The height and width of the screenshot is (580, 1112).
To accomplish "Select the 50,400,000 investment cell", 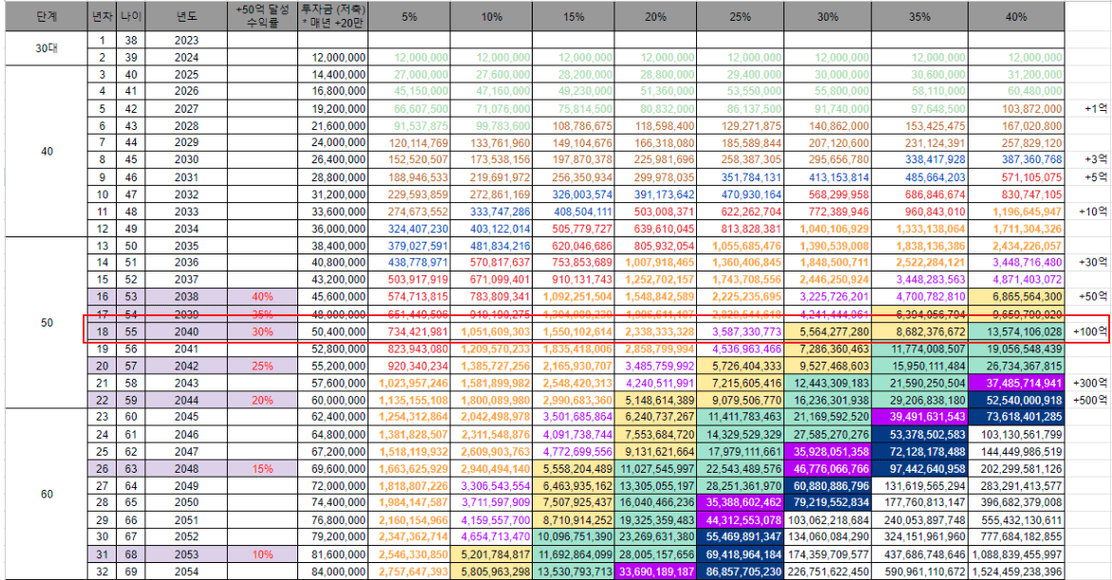I will tap(333, 332).
